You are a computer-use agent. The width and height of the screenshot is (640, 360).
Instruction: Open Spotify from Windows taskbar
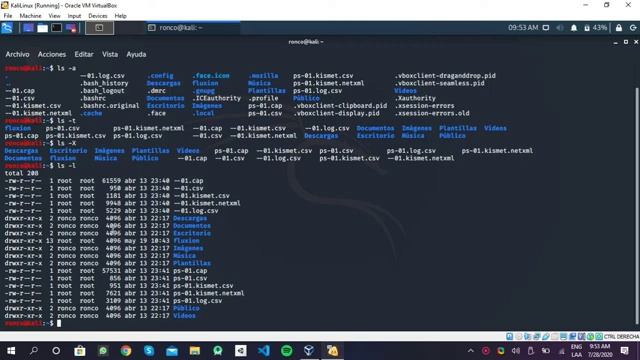287,351
